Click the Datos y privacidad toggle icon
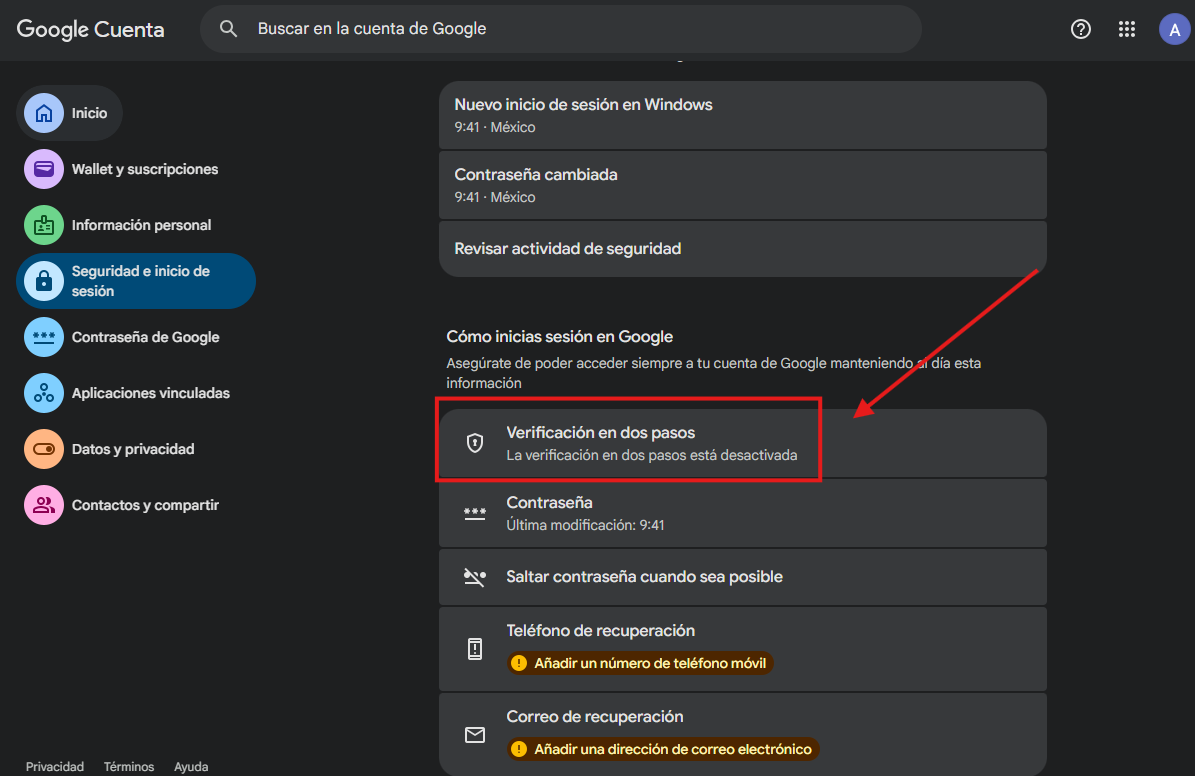Image resolution: width=1195 pixels, height=776 pixels. coord(44,449)
